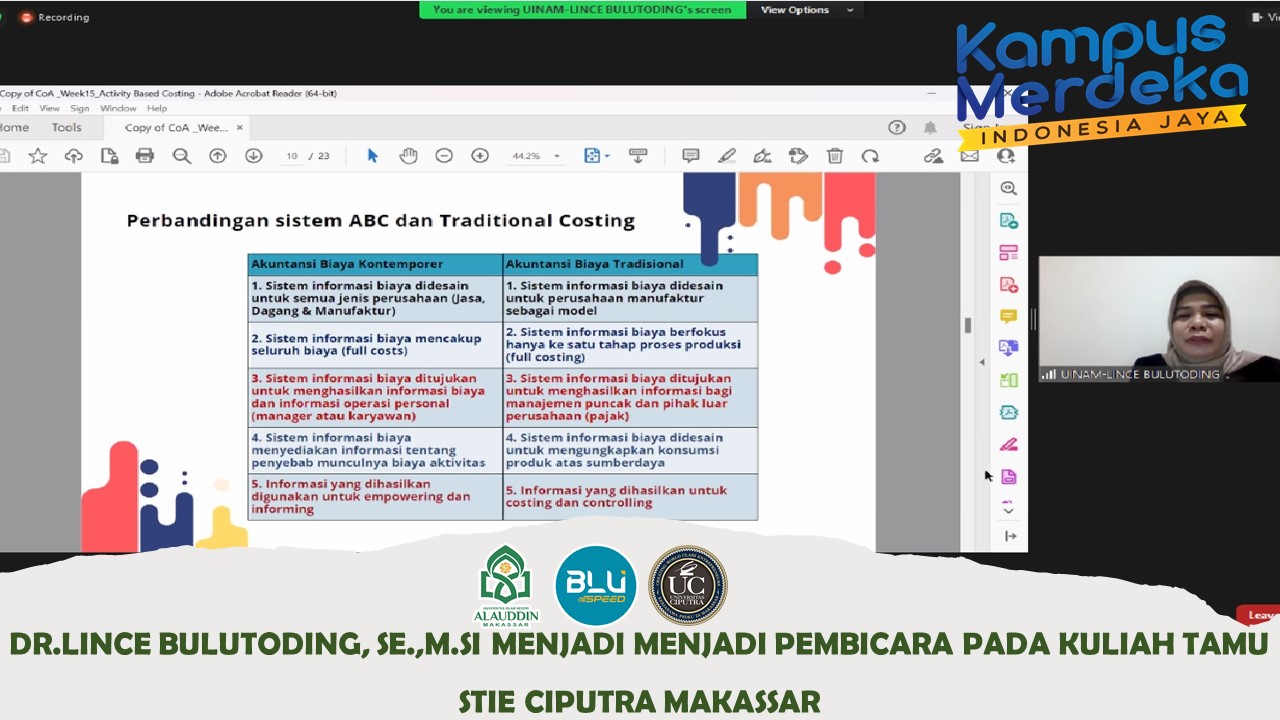Click the Export PDF icon in the sidebar
1280x720 pixels.
tap(1009, 220)
